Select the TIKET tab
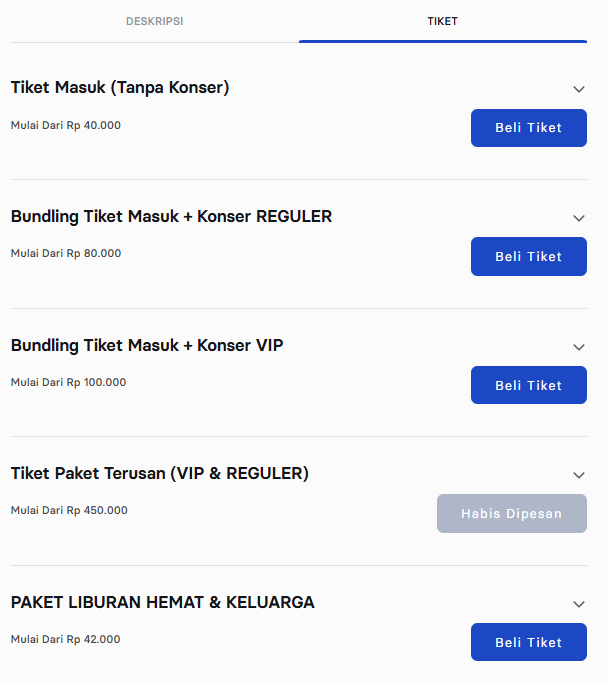607x683 pixels. [442, 21]
